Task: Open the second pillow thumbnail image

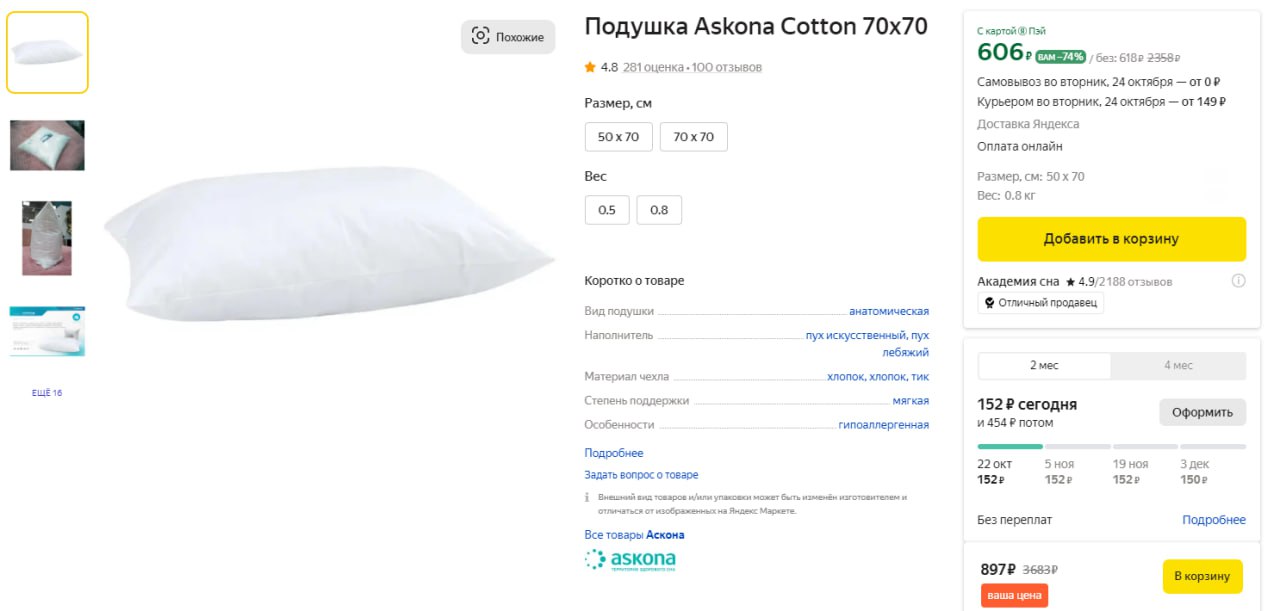Action: (47, 145)
